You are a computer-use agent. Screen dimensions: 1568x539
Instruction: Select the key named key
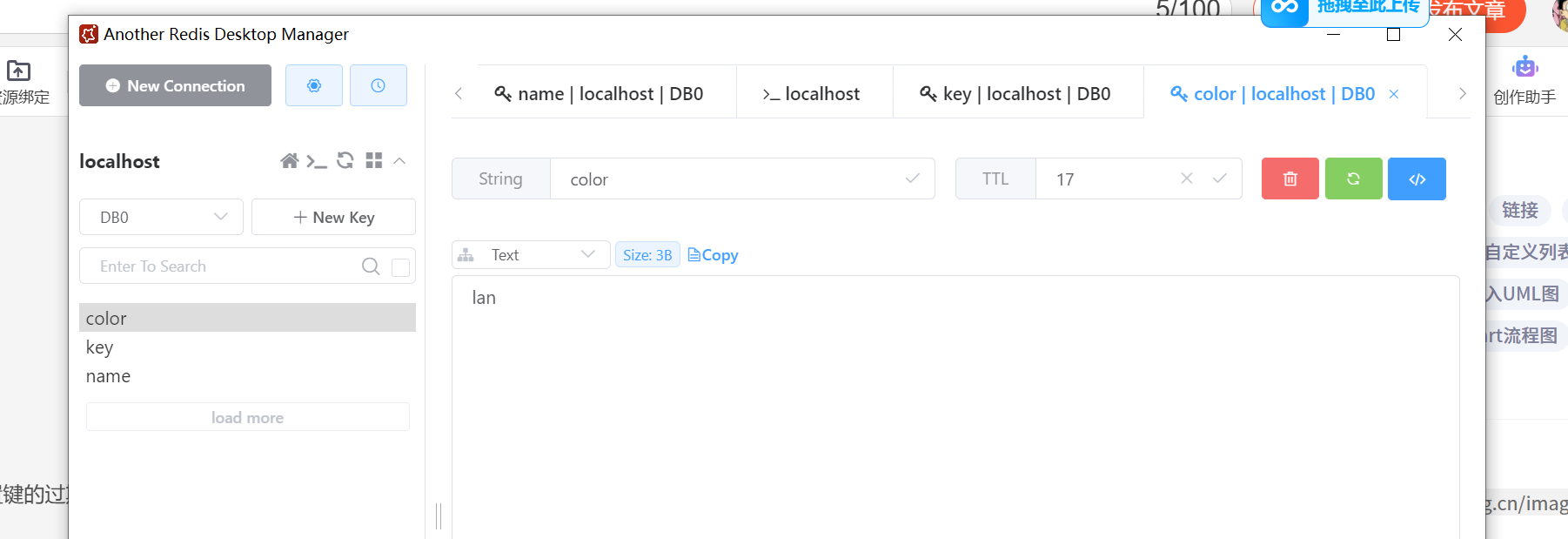247,347
